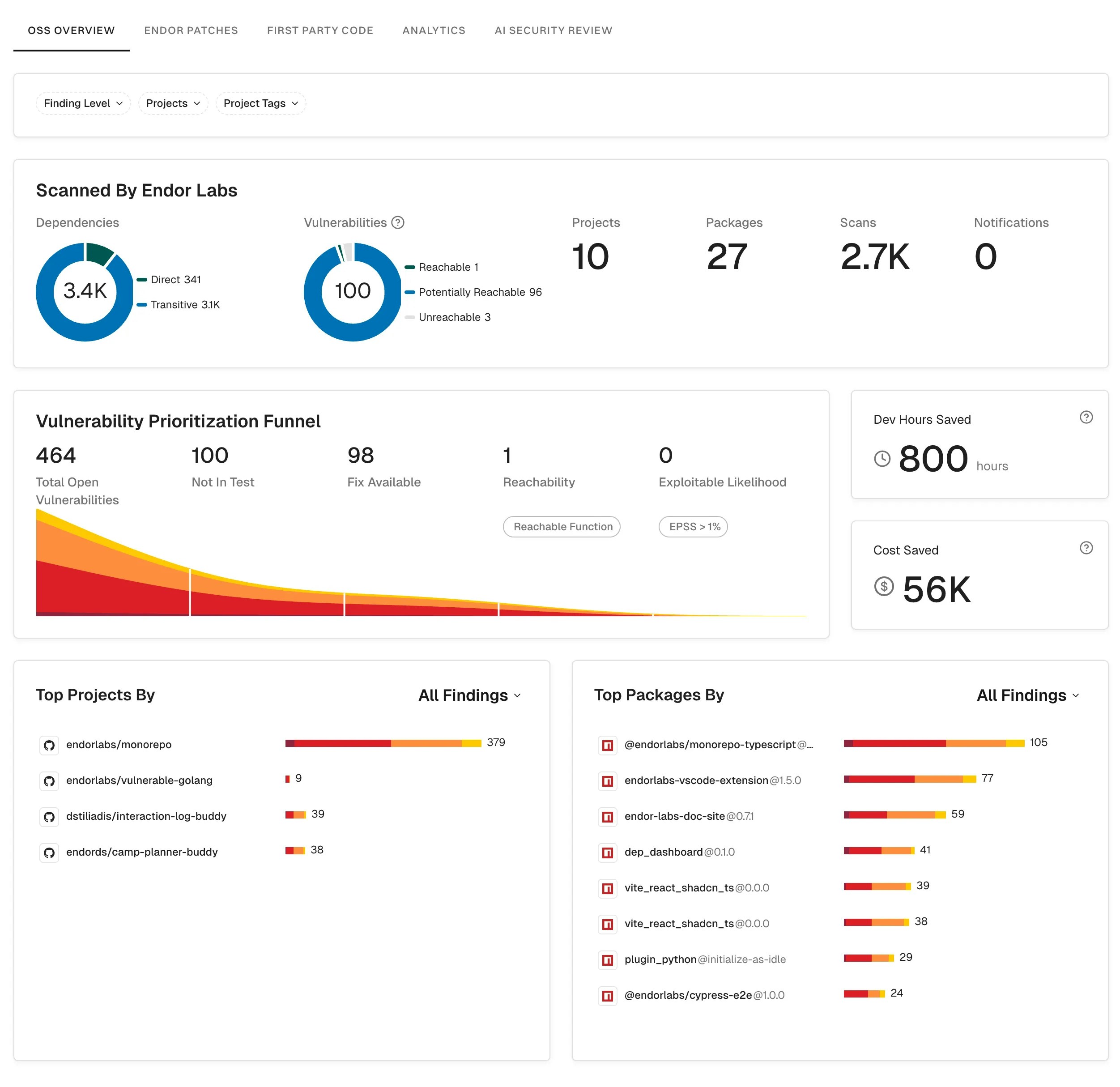Viewport: 1120px width, 1087px height.
Task: Open the dstiliadis/interaction-log-buddy project
Action: coord(146,816)
